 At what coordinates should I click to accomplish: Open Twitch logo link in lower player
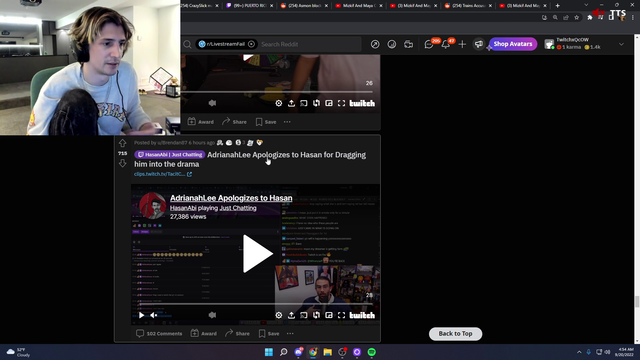(362, 315)
